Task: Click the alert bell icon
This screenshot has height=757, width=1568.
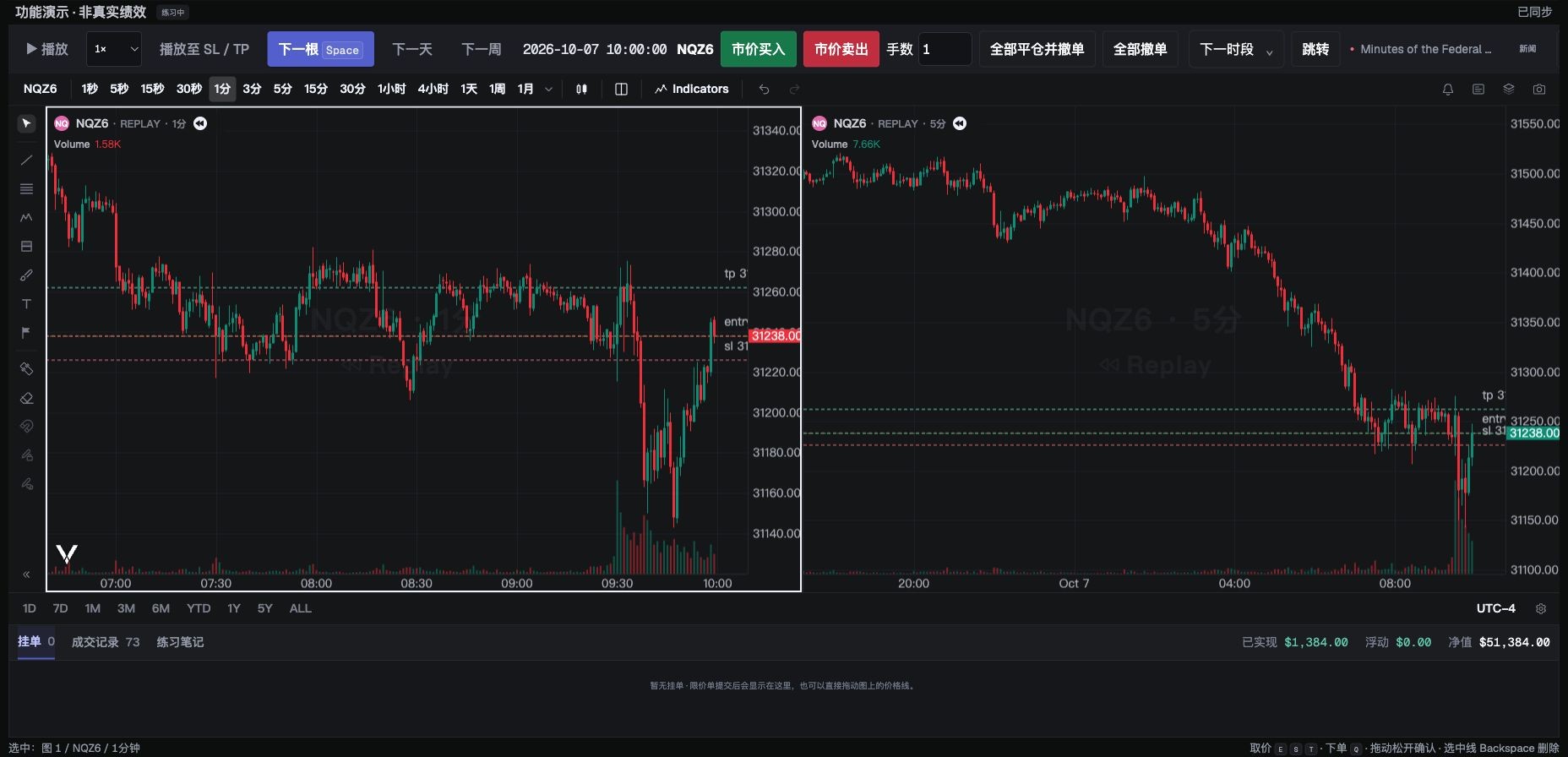Action: click(x=1448, y=89)
